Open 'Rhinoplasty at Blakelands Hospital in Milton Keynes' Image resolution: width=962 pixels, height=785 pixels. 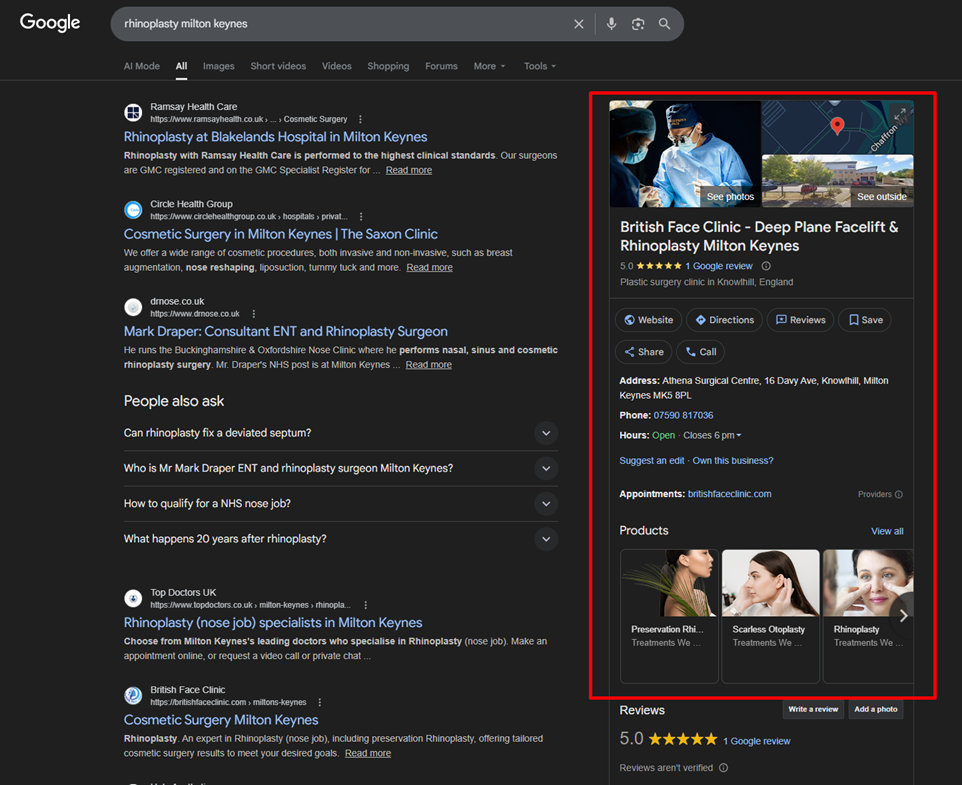click(x=275, y=137)
